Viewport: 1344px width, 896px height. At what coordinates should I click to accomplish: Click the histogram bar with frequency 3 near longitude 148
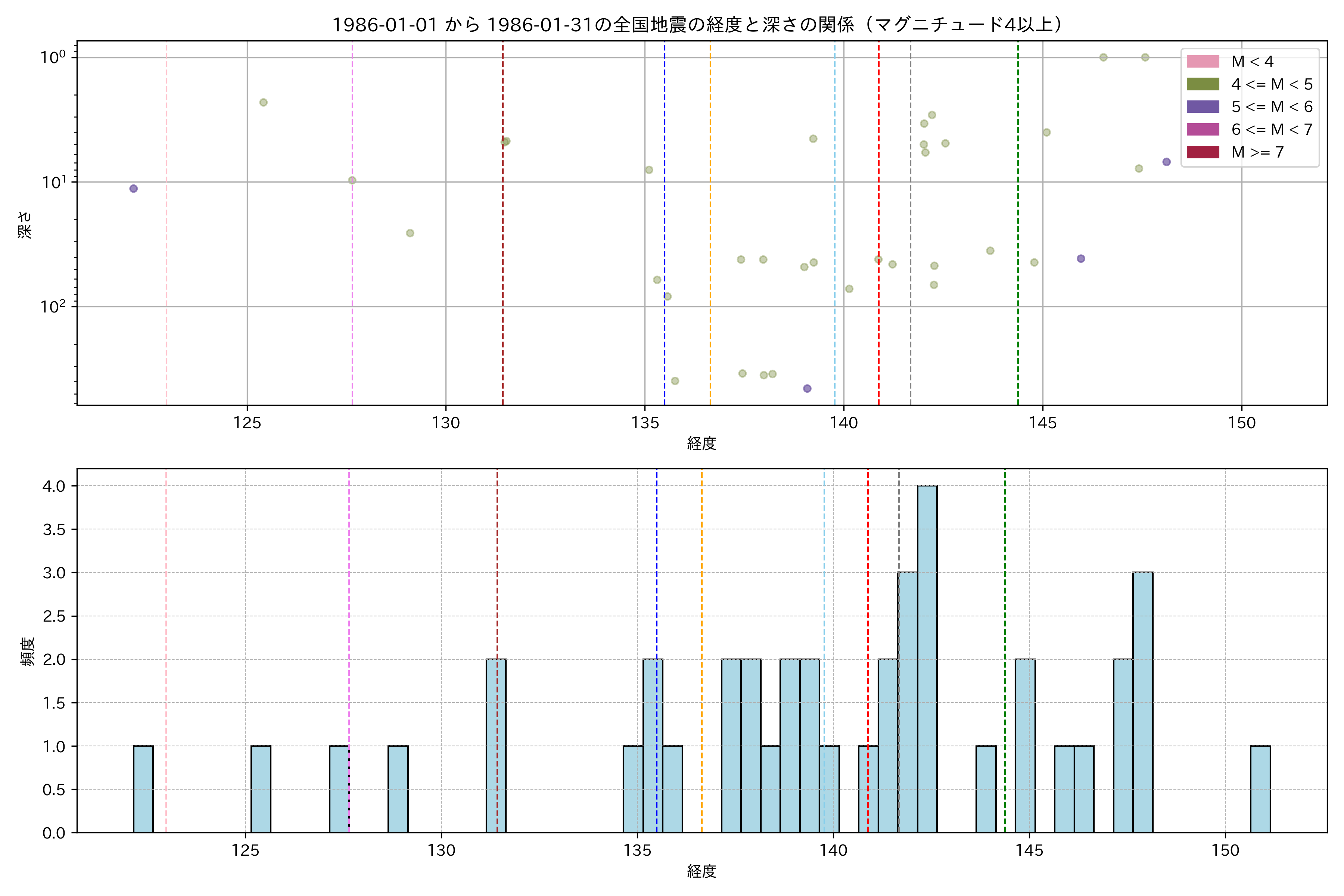[1142, 703]
